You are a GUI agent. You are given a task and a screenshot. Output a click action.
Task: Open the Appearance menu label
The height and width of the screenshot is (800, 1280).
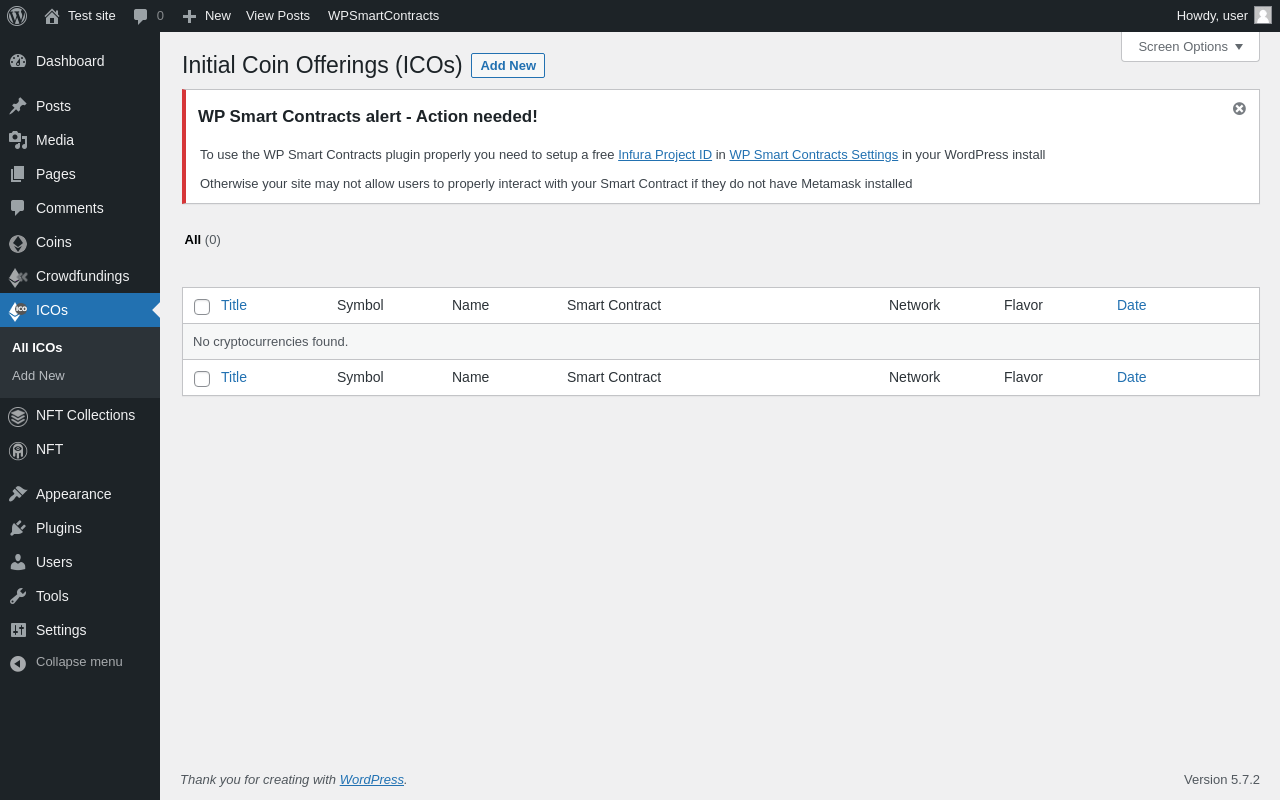click(x=74, y=494)
